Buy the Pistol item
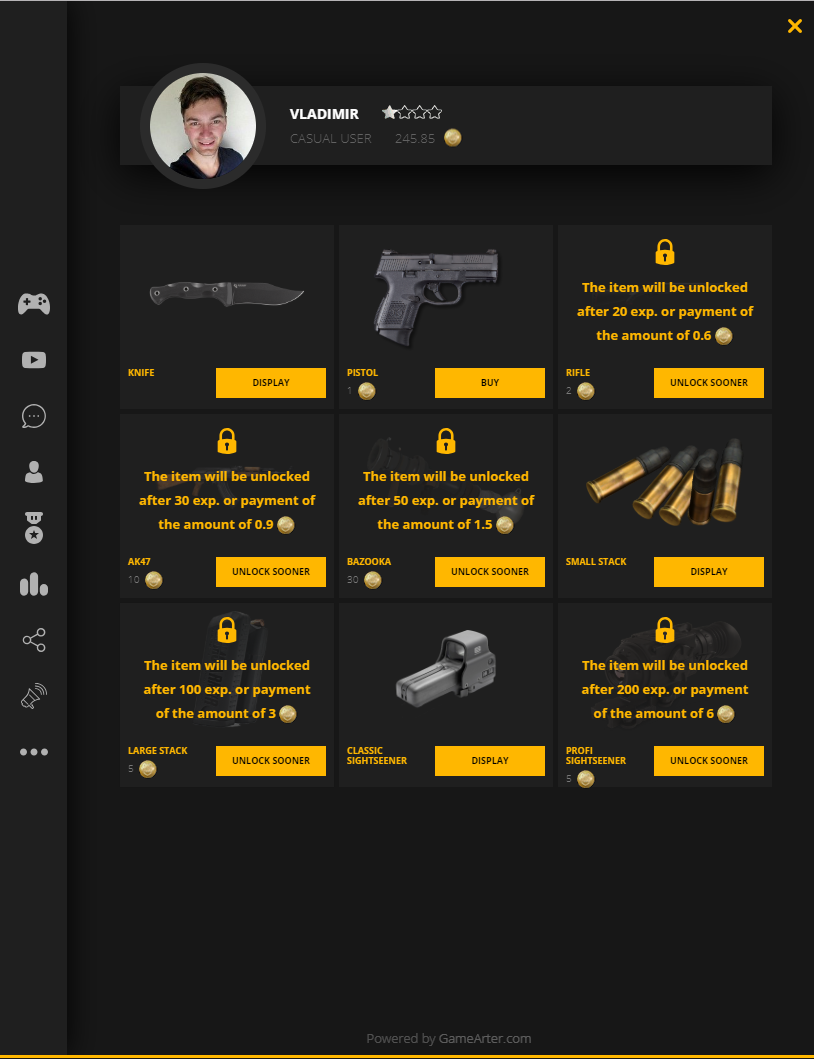The width and height of the screenshot is (814, 1059). coord(490,383)
